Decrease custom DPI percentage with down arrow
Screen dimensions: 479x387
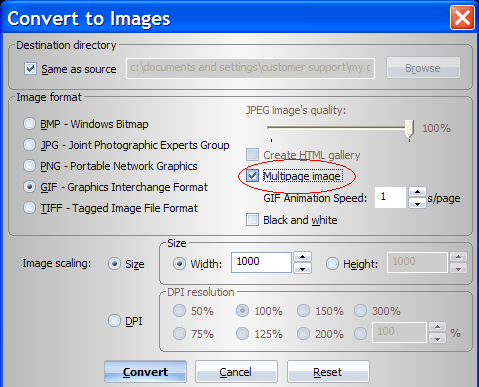click(x=438, y=338)
